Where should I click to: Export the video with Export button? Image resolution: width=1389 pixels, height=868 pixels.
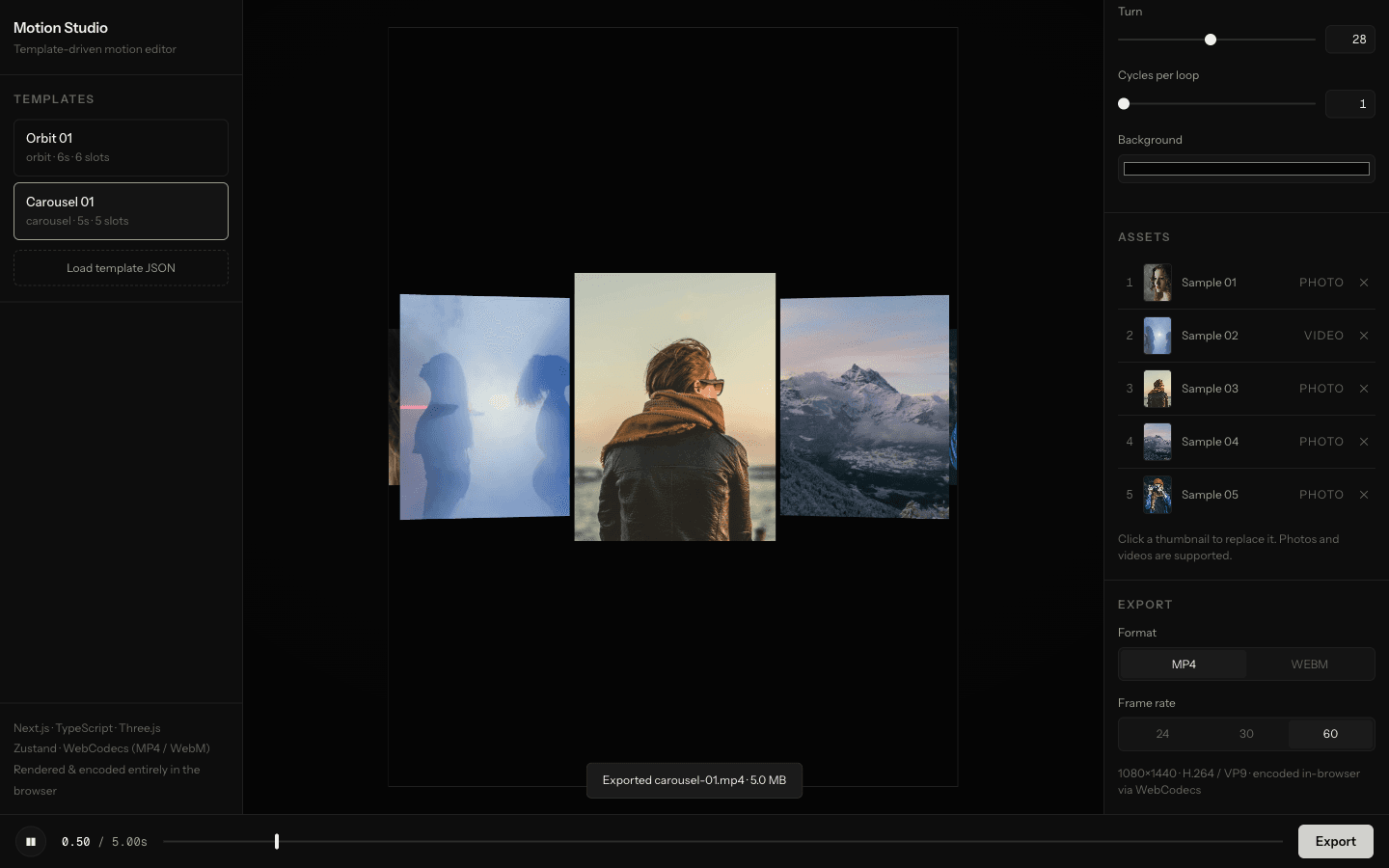(x=1336, y=842)
